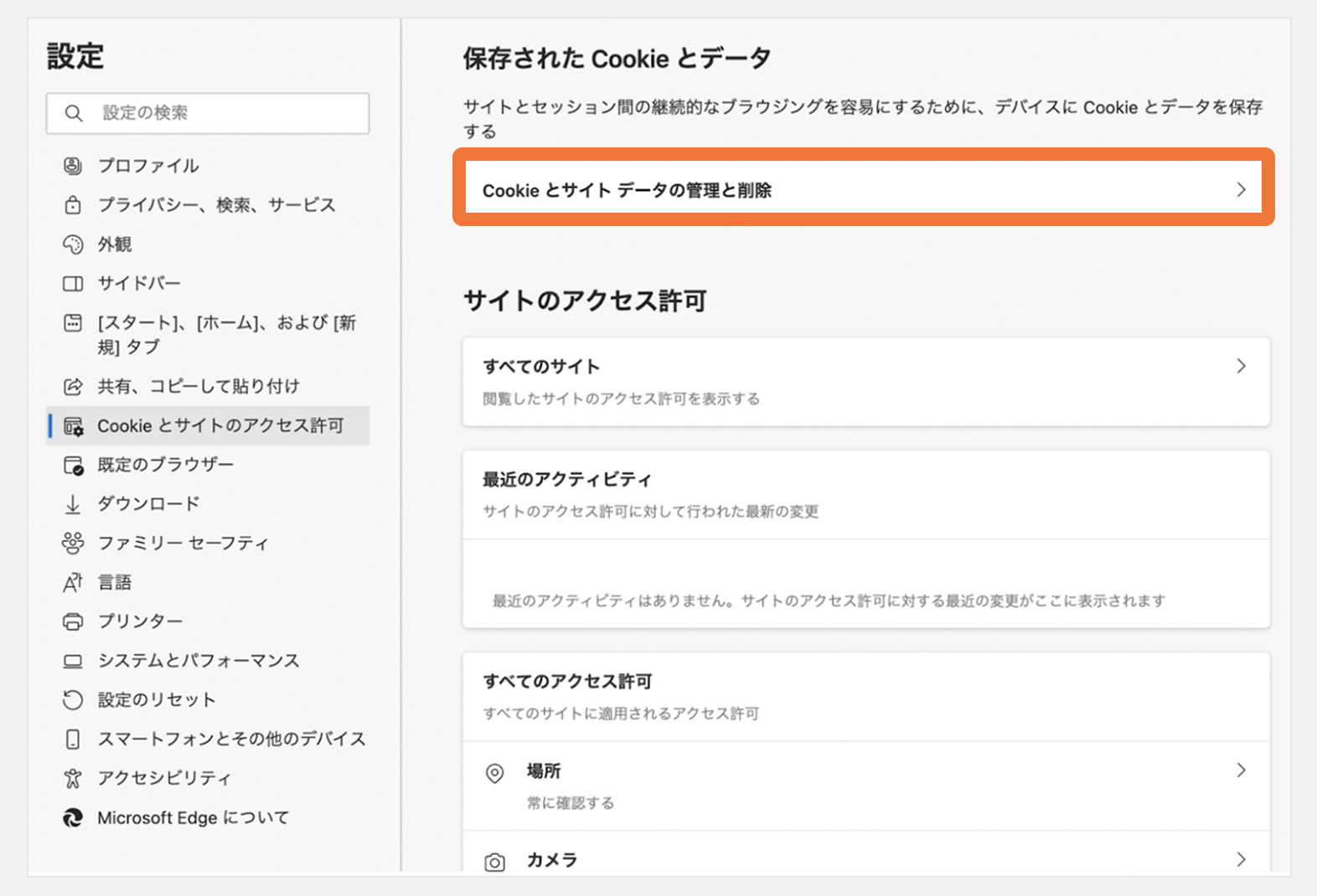Click 常に確認する status text

point(571,804)
